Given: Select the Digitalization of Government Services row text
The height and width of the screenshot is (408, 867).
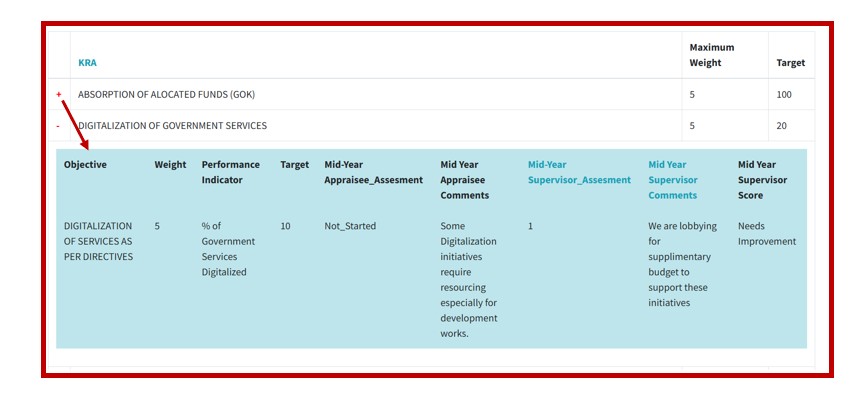Looking at the screenshot, I should pyautogui.click(x=172, y=126).
